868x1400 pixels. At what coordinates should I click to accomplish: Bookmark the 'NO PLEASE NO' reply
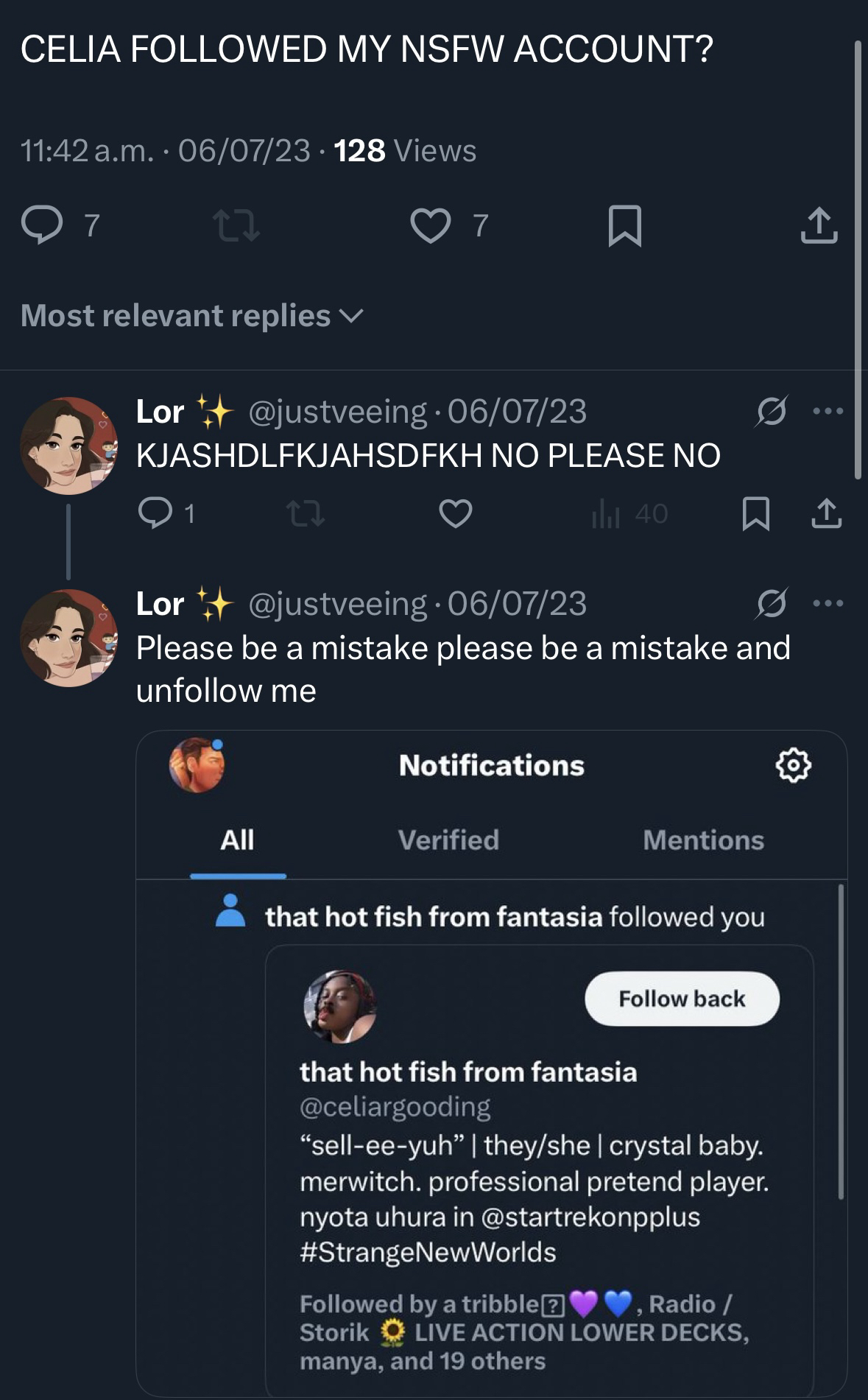pos(756,513)
